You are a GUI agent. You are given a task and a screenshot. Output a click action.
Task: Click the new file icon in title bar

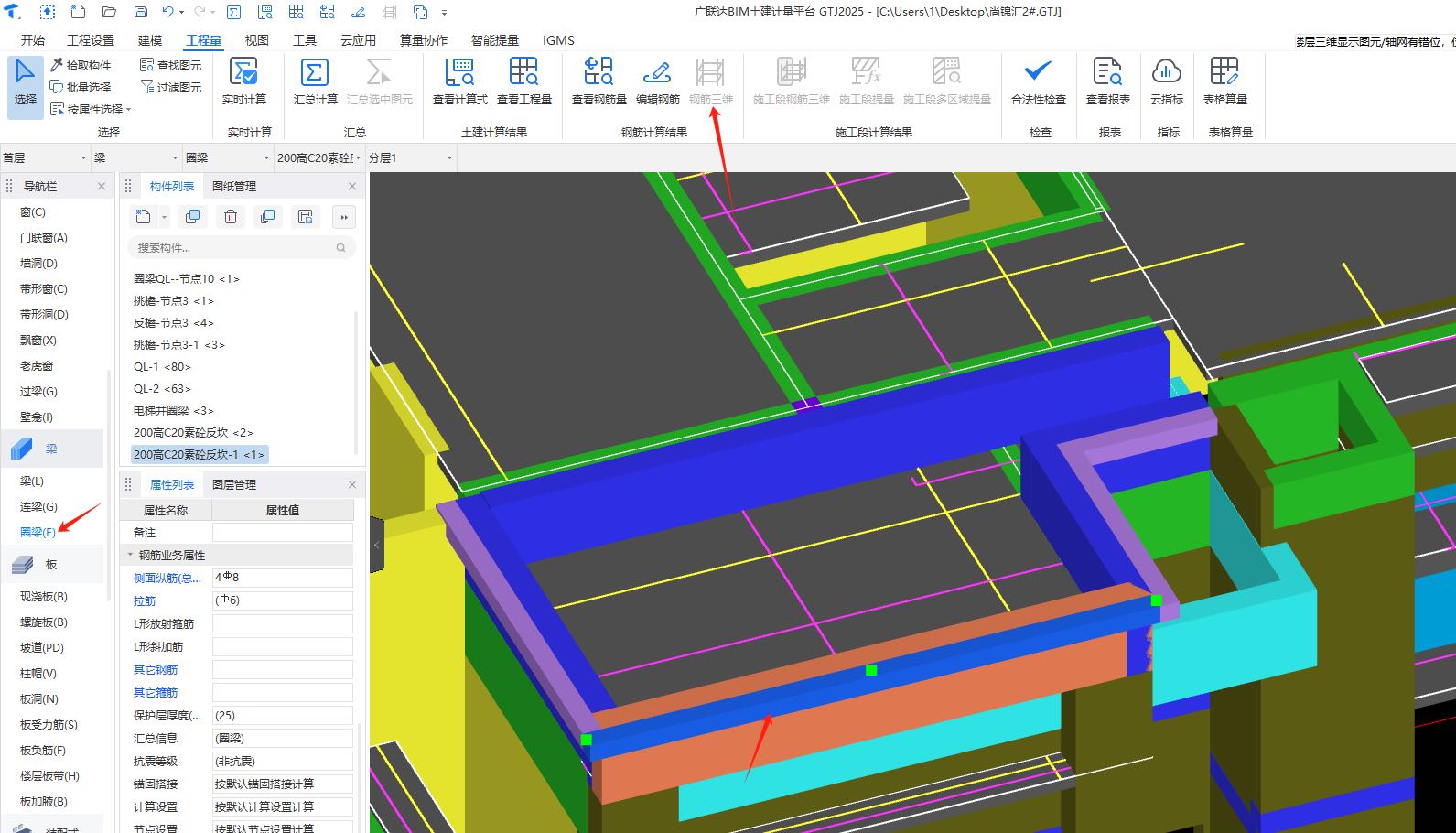click(78, 12)
